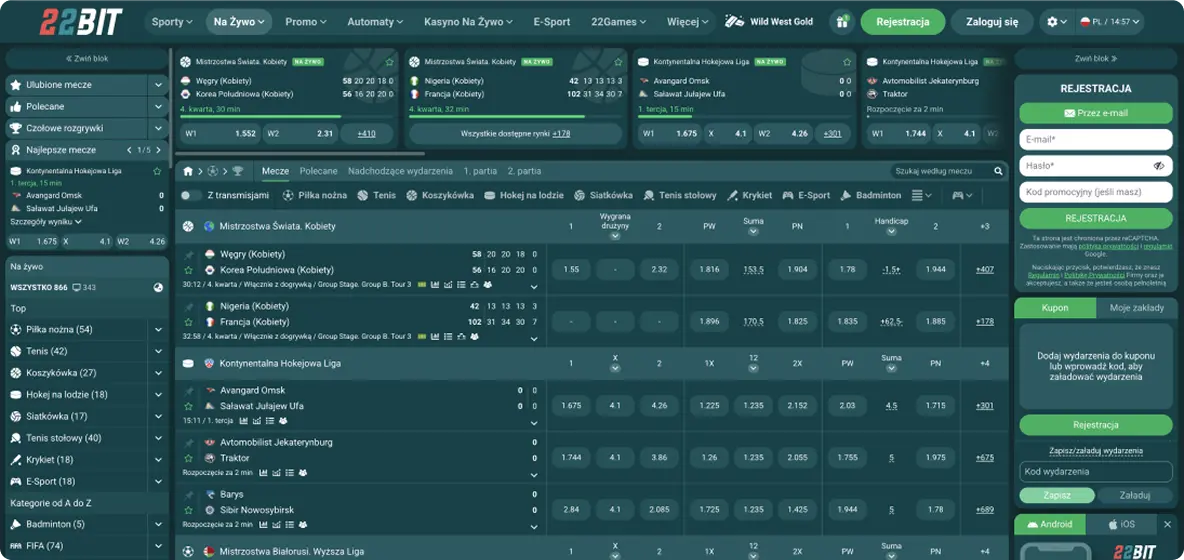Favorite Francja (Kobiety) match star in table
This screenshot has width=1184, height=560.
click(x=189, y=322)
